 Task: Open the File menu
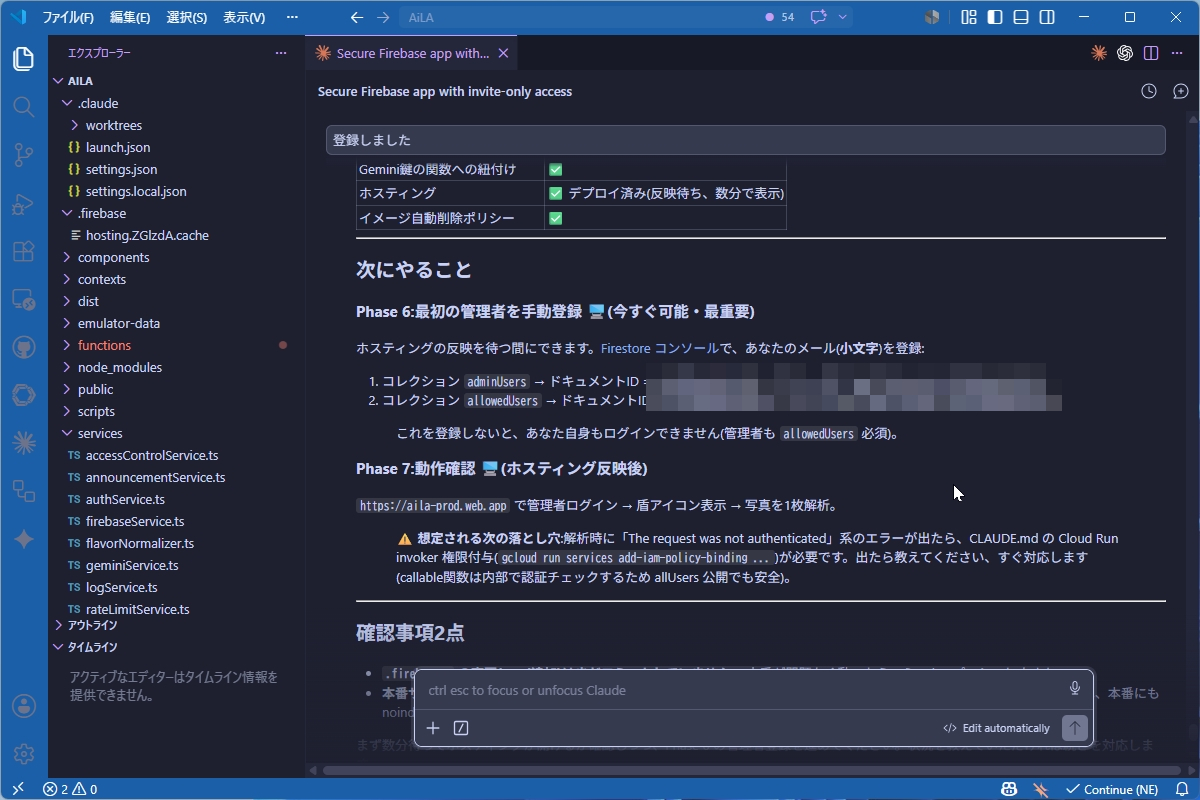click(68, 17)
